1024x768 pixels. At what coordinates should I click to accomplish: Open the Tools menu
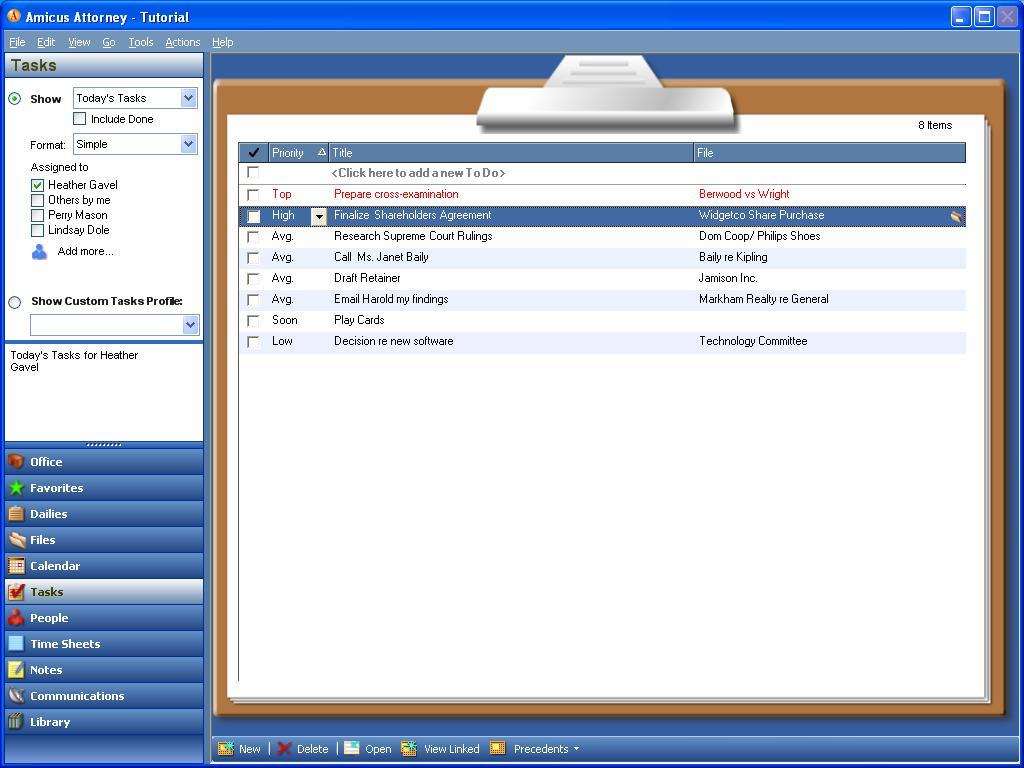coord(140,42)
